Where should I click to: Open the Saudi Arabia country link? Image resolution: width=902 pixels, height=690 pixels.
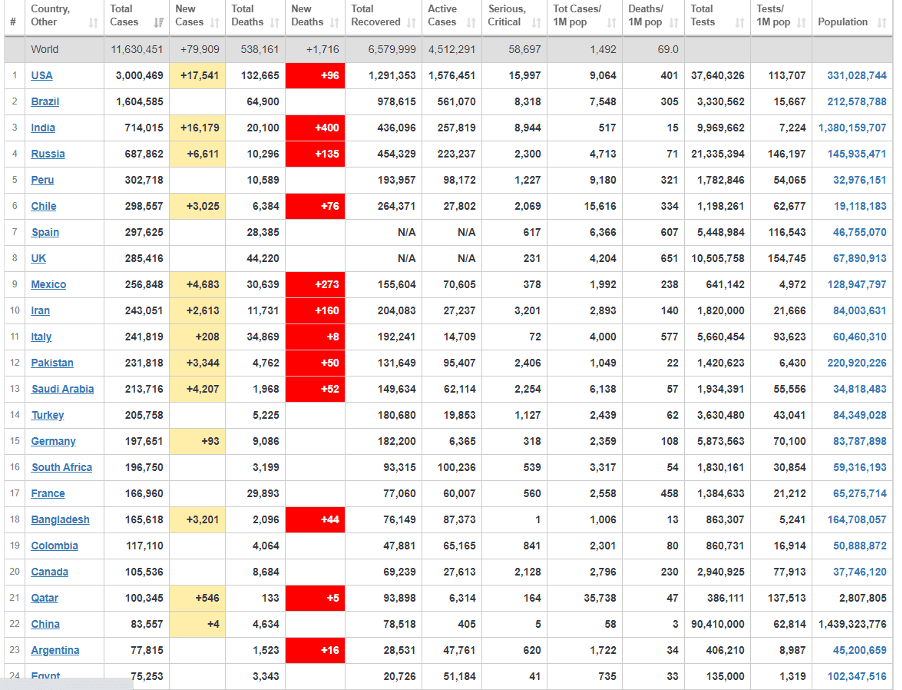pos(63,389)
